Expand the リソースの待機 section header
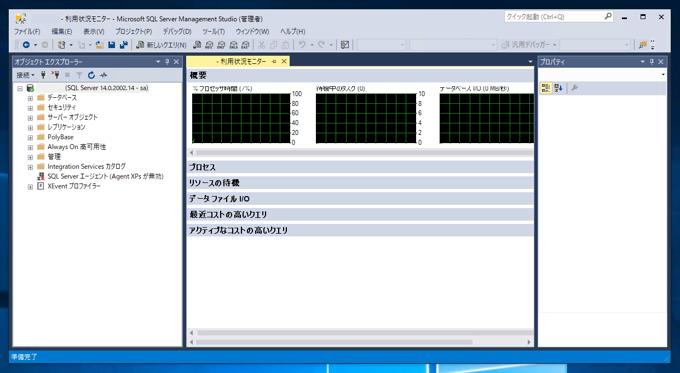The height and width of the screenshot is (373, 680). (360, 183)
